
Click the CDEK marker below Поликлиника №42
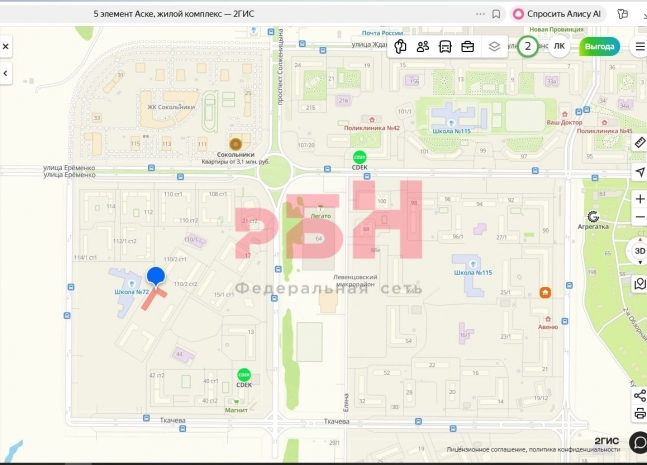point(359,157)
